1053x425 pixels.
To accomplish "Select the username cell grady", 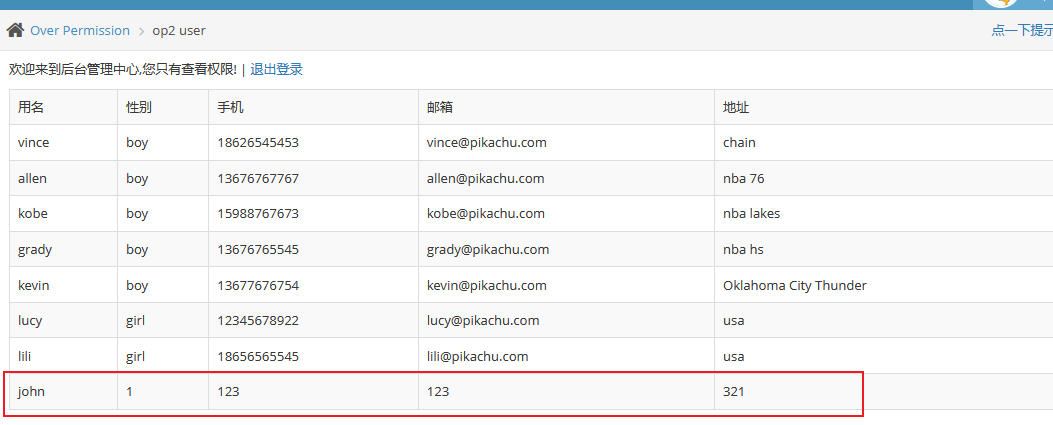I will click(x=35, y=250).
